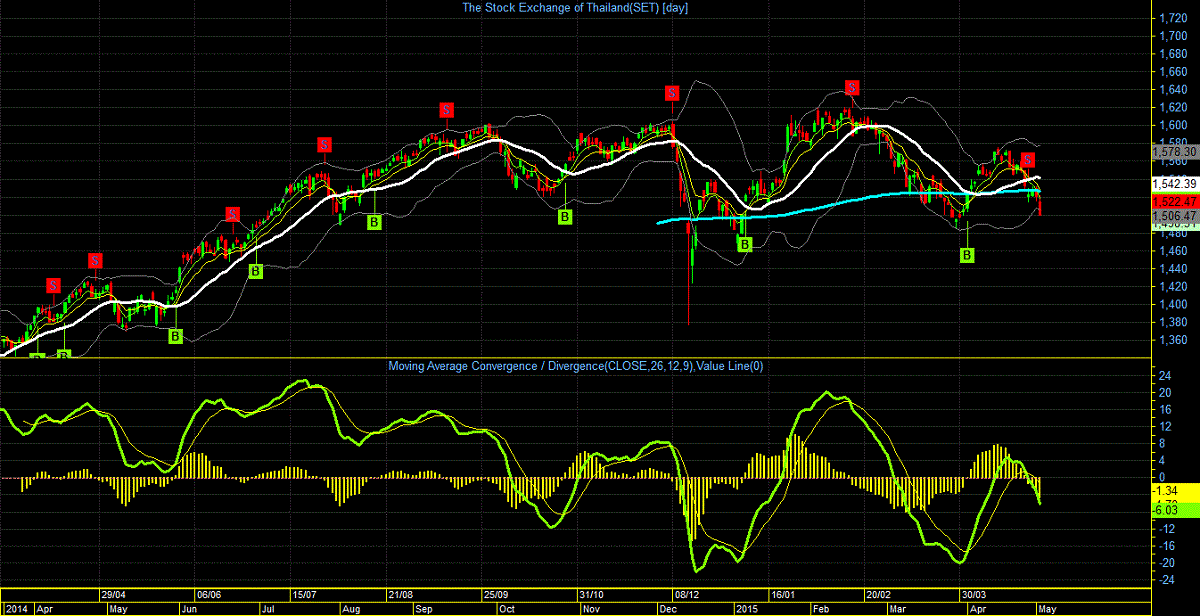The image size is (1200, 616).
Task: Select the S sell marker at December 2014 peak
Action: [x=672, y=93]
